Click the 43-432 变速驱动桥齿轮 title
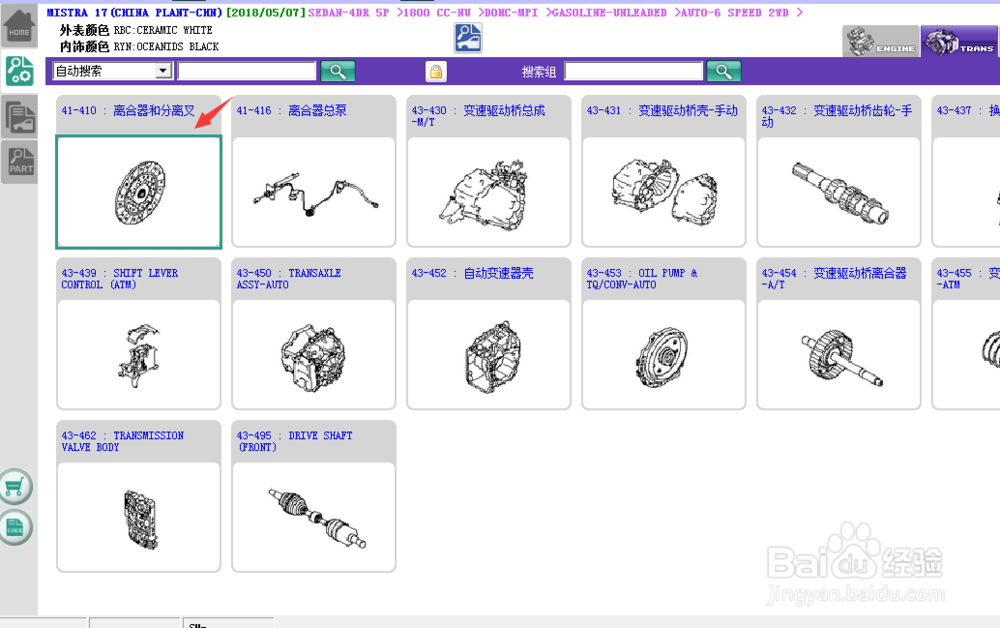 [x=837, y=115]
